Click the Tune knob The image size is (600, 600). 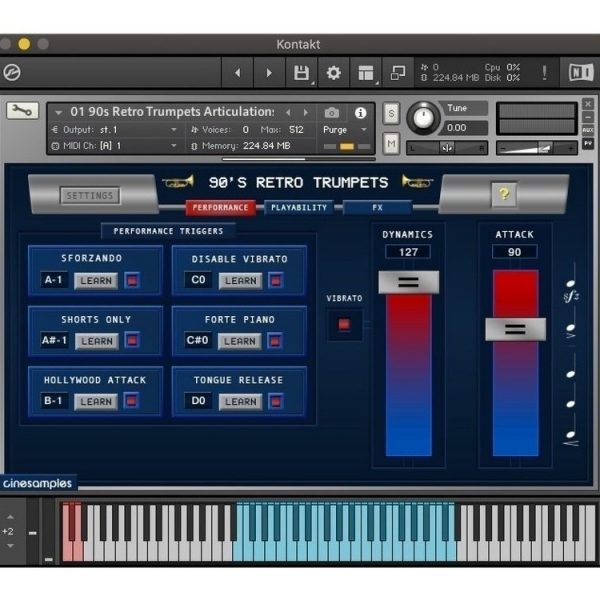coord(423,118)
